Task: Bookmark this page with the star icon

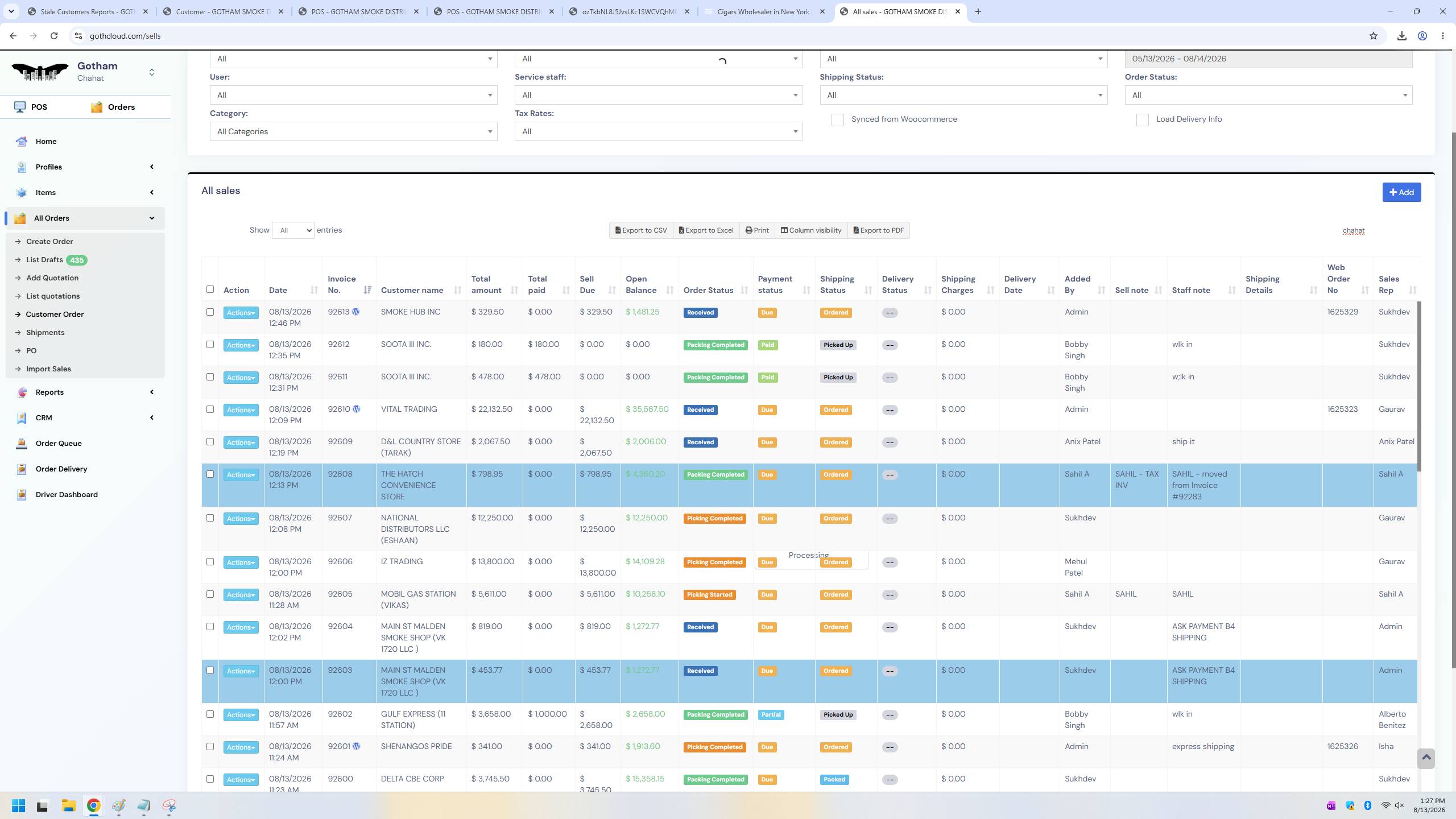Action: pos(1374,36)
